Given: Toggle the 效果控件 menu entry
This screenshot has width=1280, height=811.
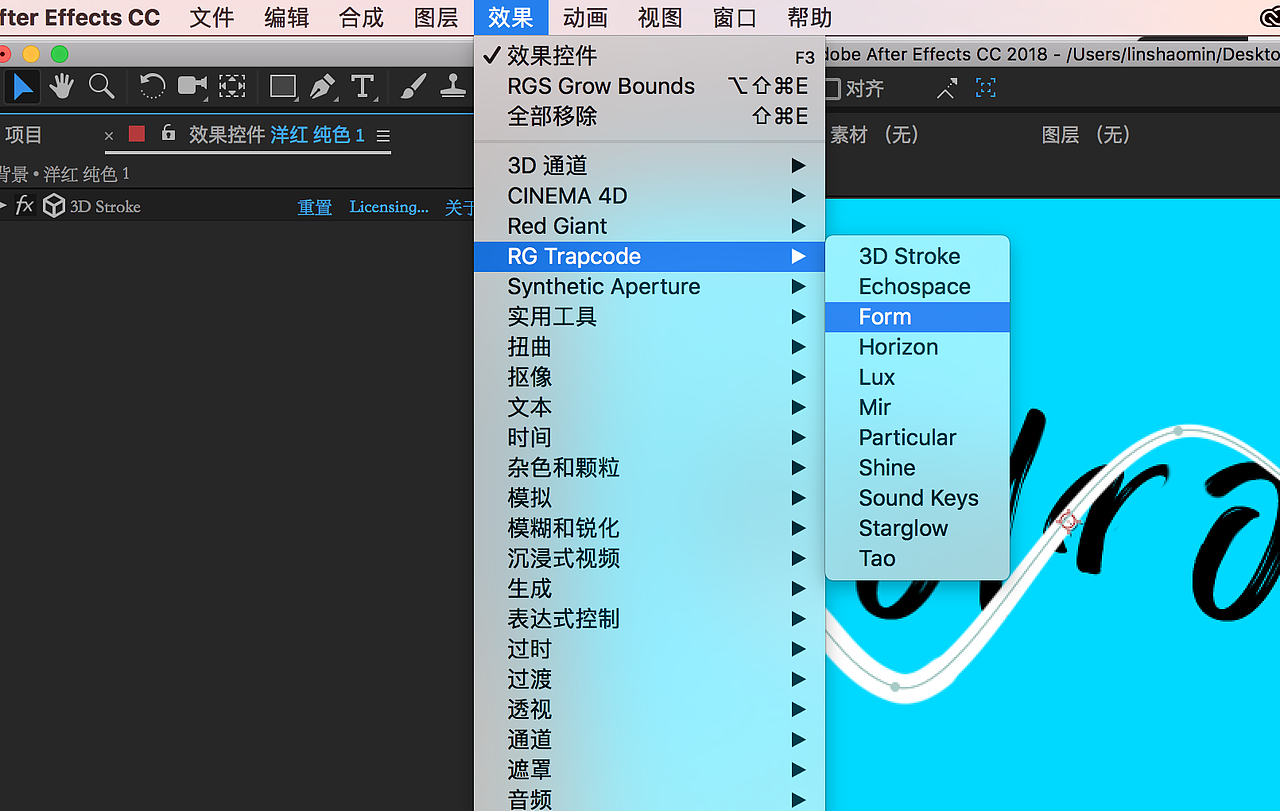Looking at the screenshot, I should click(650, 56).
